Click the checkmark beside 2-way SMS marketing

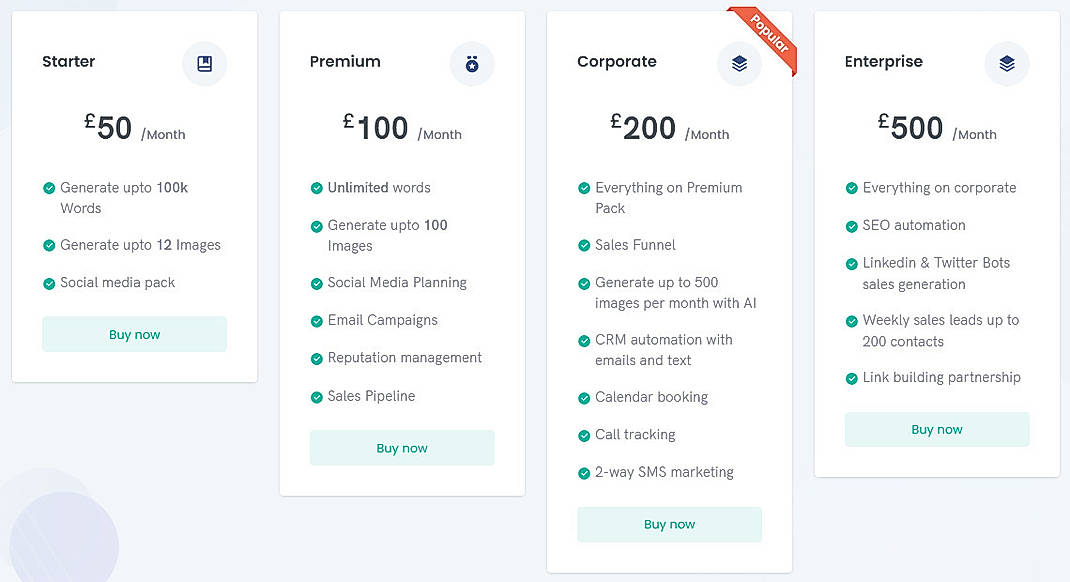[584, 472]
